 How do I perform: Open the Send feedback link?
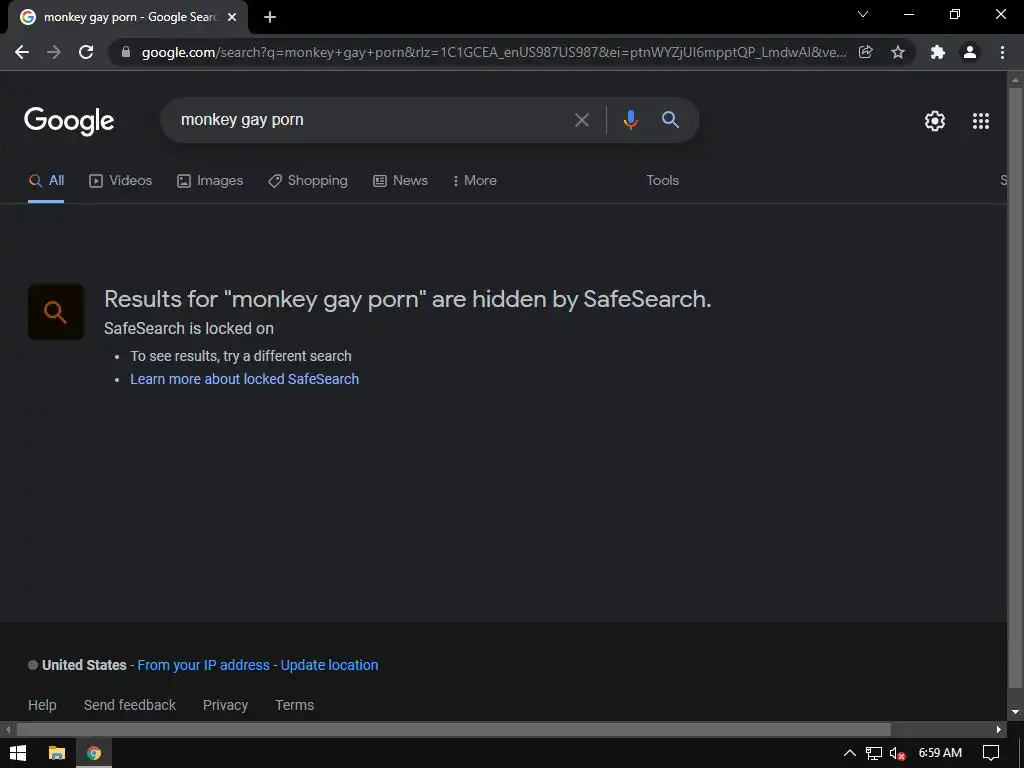[129, 705]
